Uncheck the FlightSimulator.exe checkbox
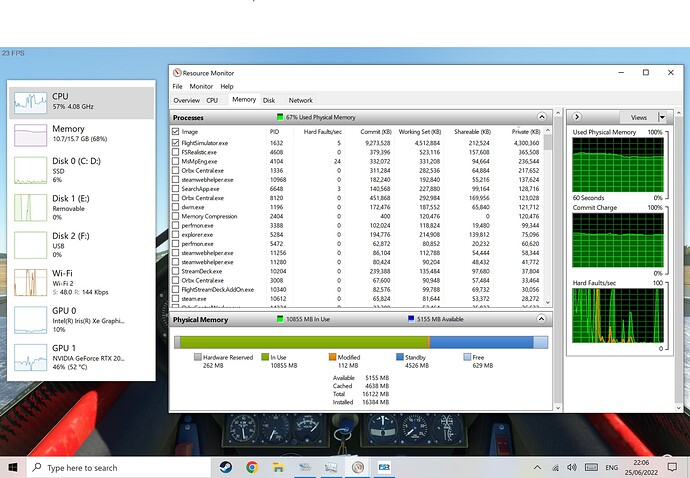This screenshot has height=478, width=690. click(176, 143)
